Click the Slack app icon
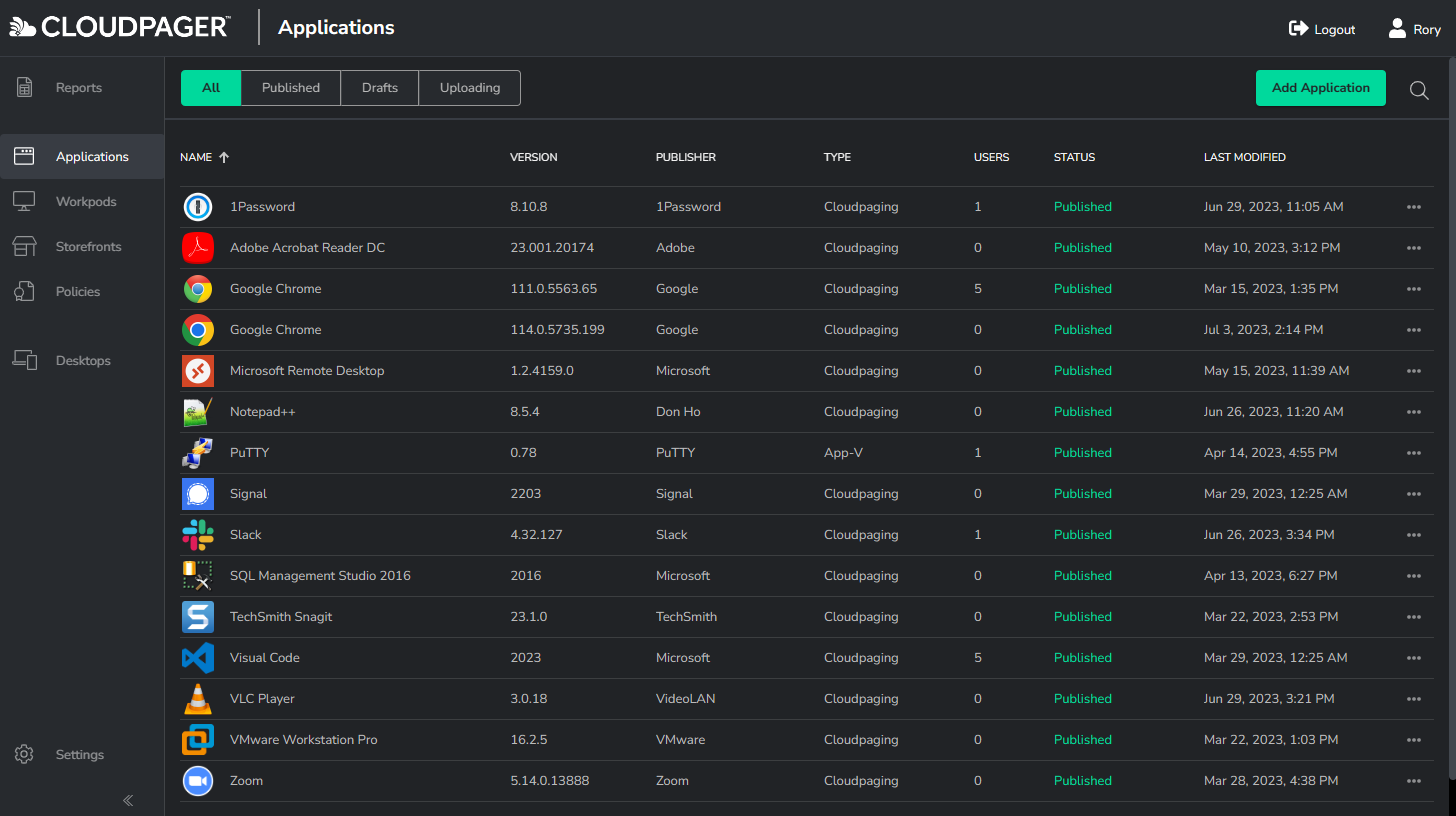 click(198, 535)
